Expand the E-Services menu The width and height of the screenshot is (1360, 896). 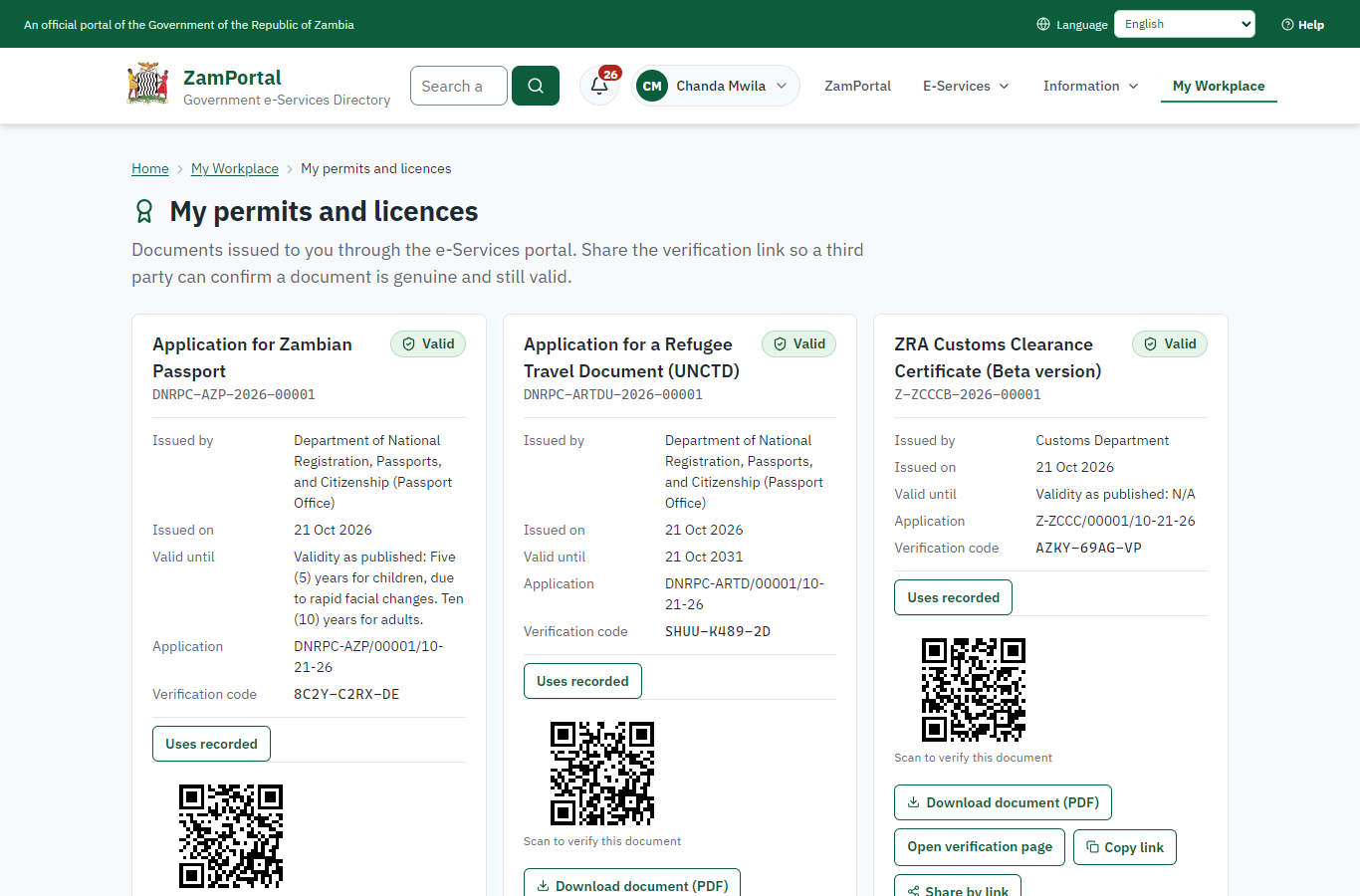coord(966,86)
